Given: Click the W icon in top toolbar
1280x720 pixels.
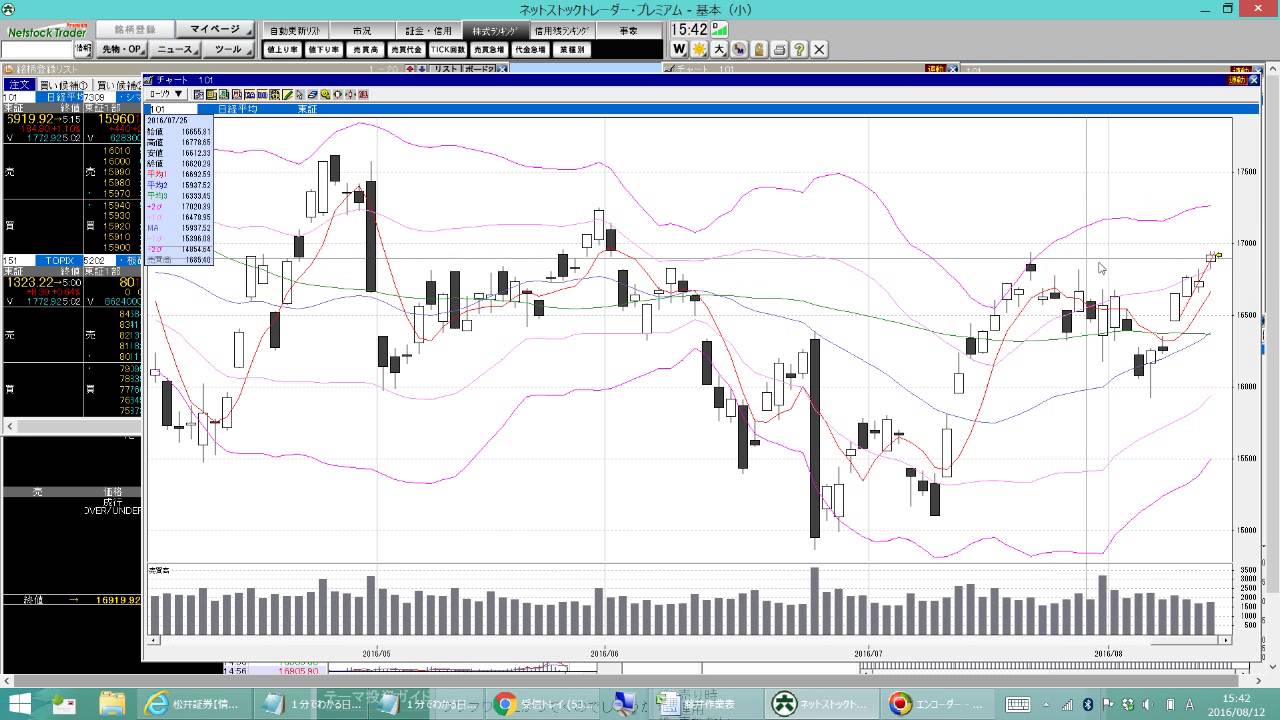Looking at the screenshot, I should coord(679,49).
